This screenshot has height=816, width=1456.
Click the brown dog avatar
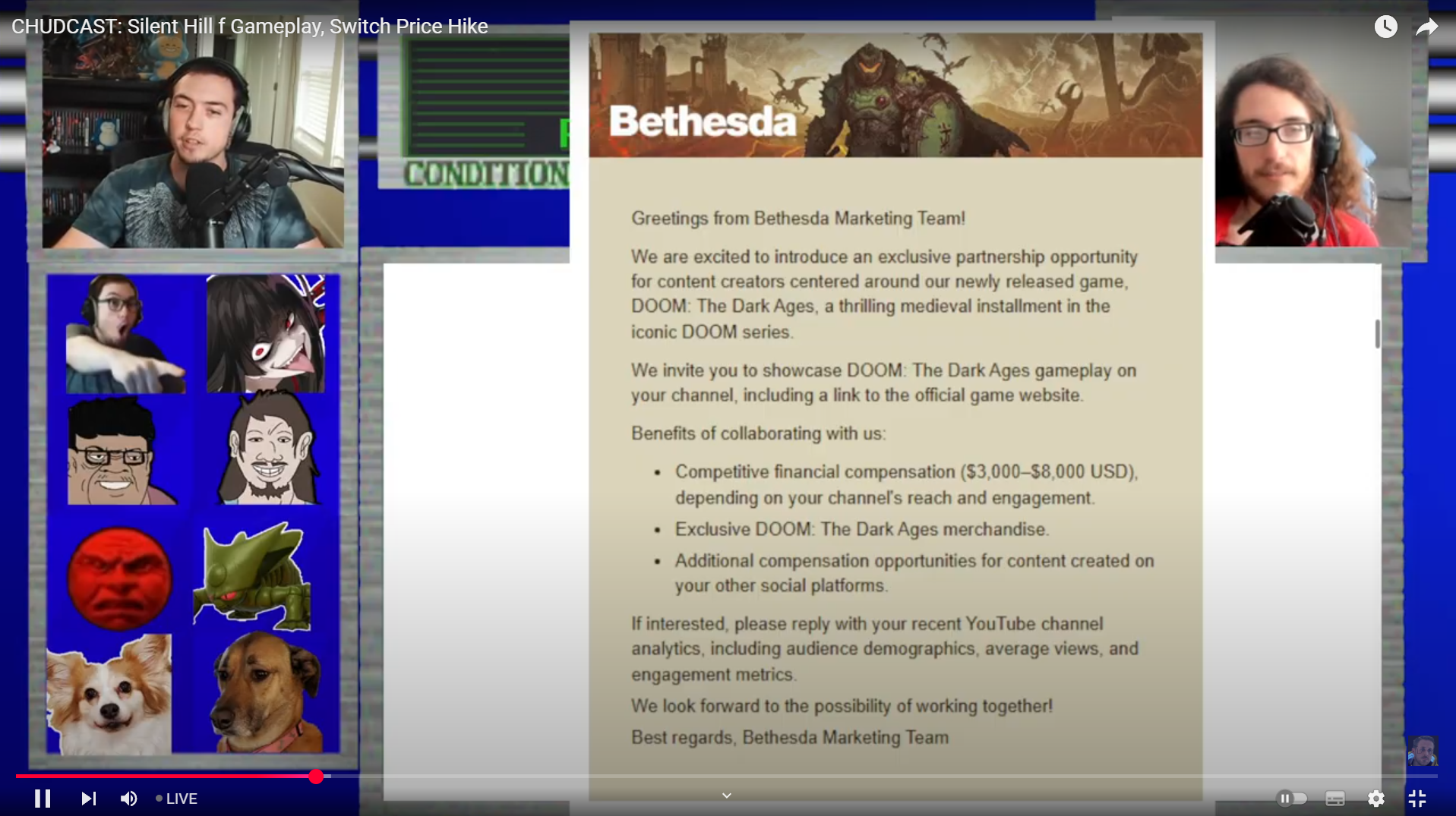tap(266, 692)
